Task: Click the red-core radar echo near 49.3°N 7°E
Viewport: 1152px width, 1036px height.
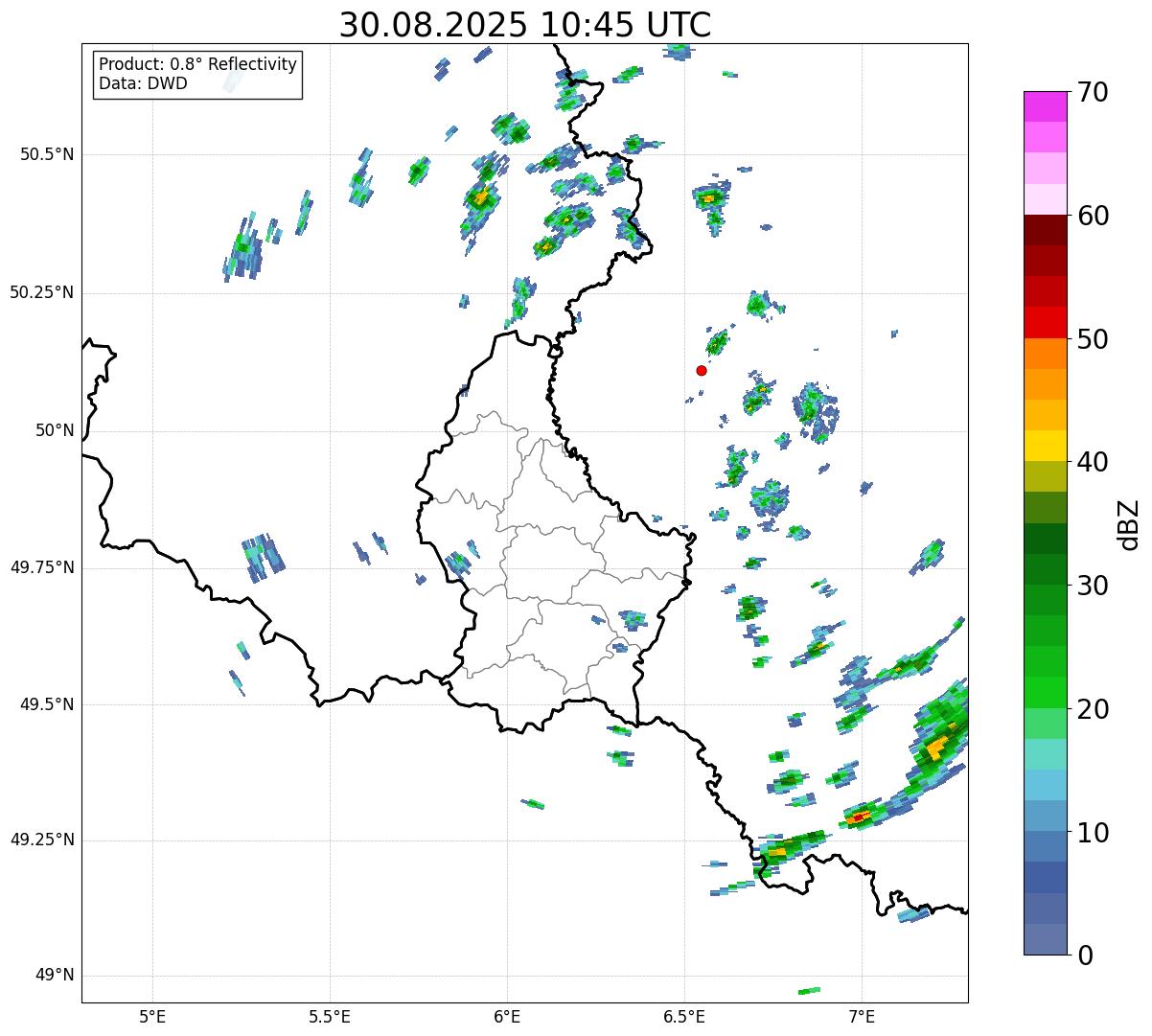Action: click(859, 817)
